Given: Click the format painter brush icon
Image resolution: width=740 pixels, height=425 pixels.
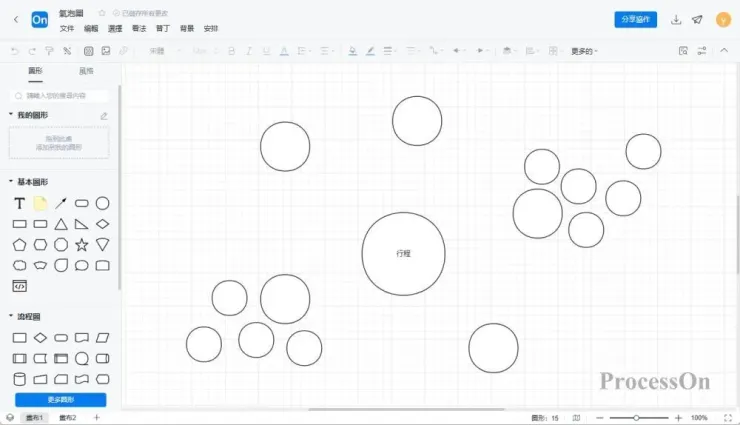Looking at the screenshot, I should pos(49,51).
